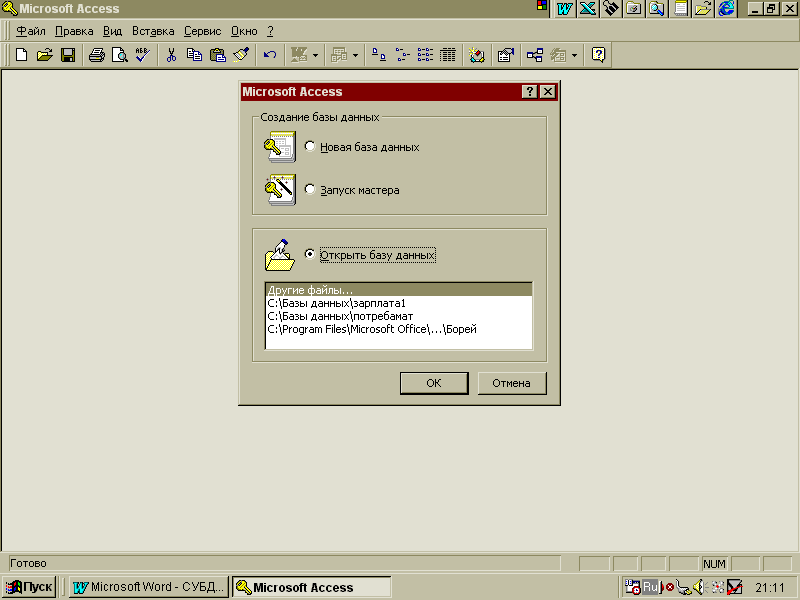Click the Office Assistant help icon

598,55
